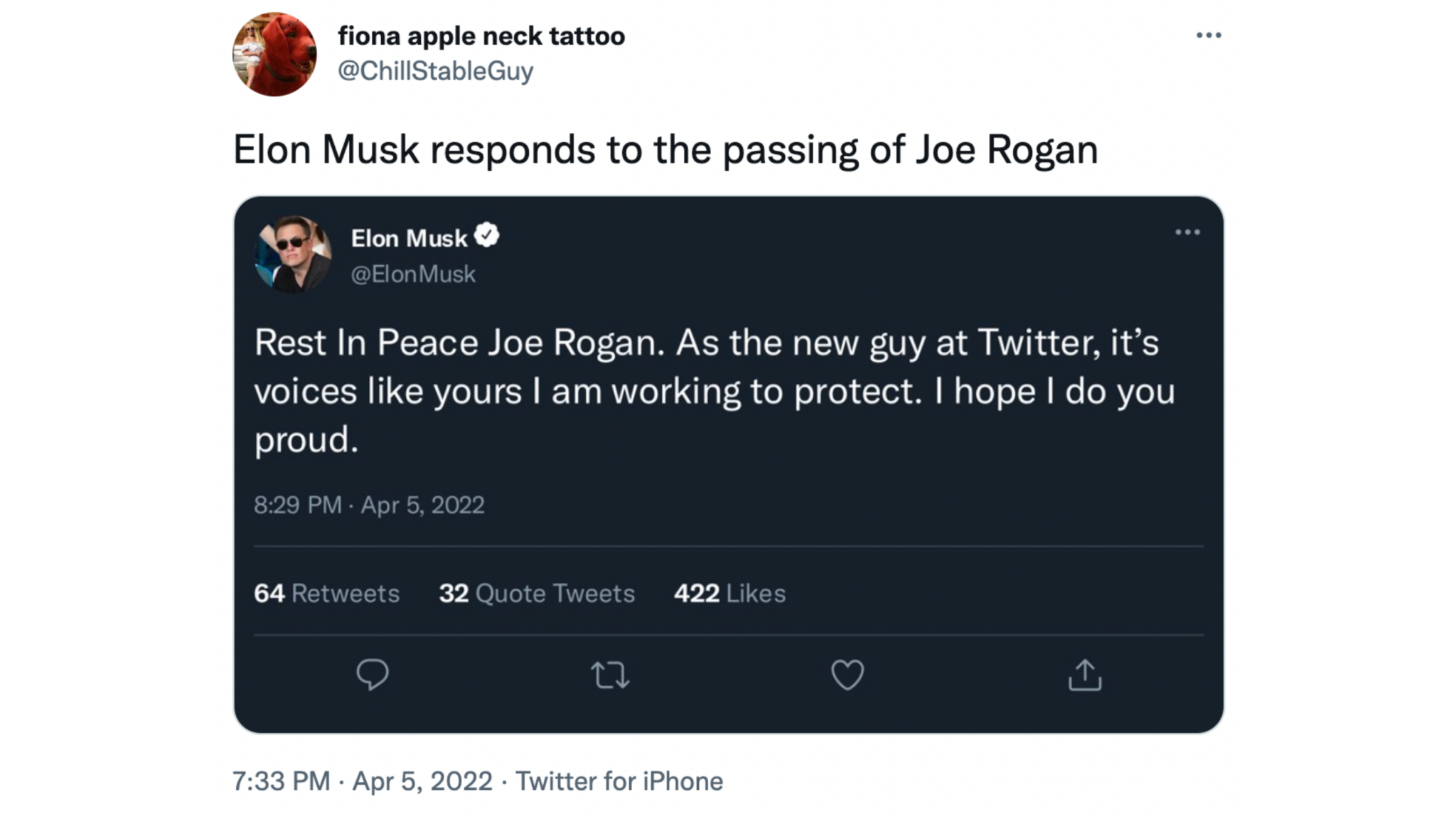Screen dimensions: 1456x819
Task: Expand the outer tweet options with the ellipsis
Action: coord(1209,34)
